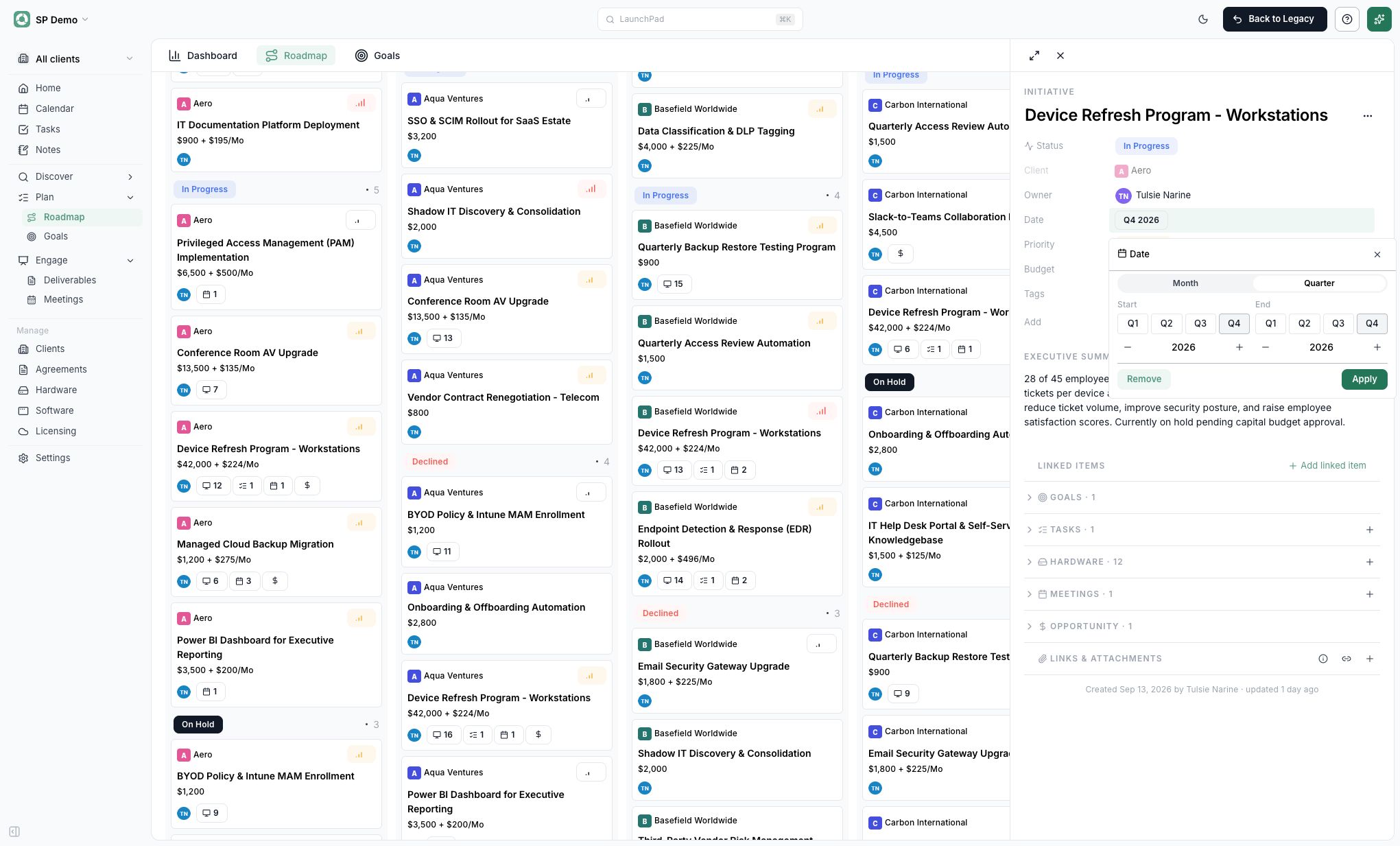1400x846 pixels.
Task: Open the initiative more options ellipsis
Action: [x=1368, y=116]
